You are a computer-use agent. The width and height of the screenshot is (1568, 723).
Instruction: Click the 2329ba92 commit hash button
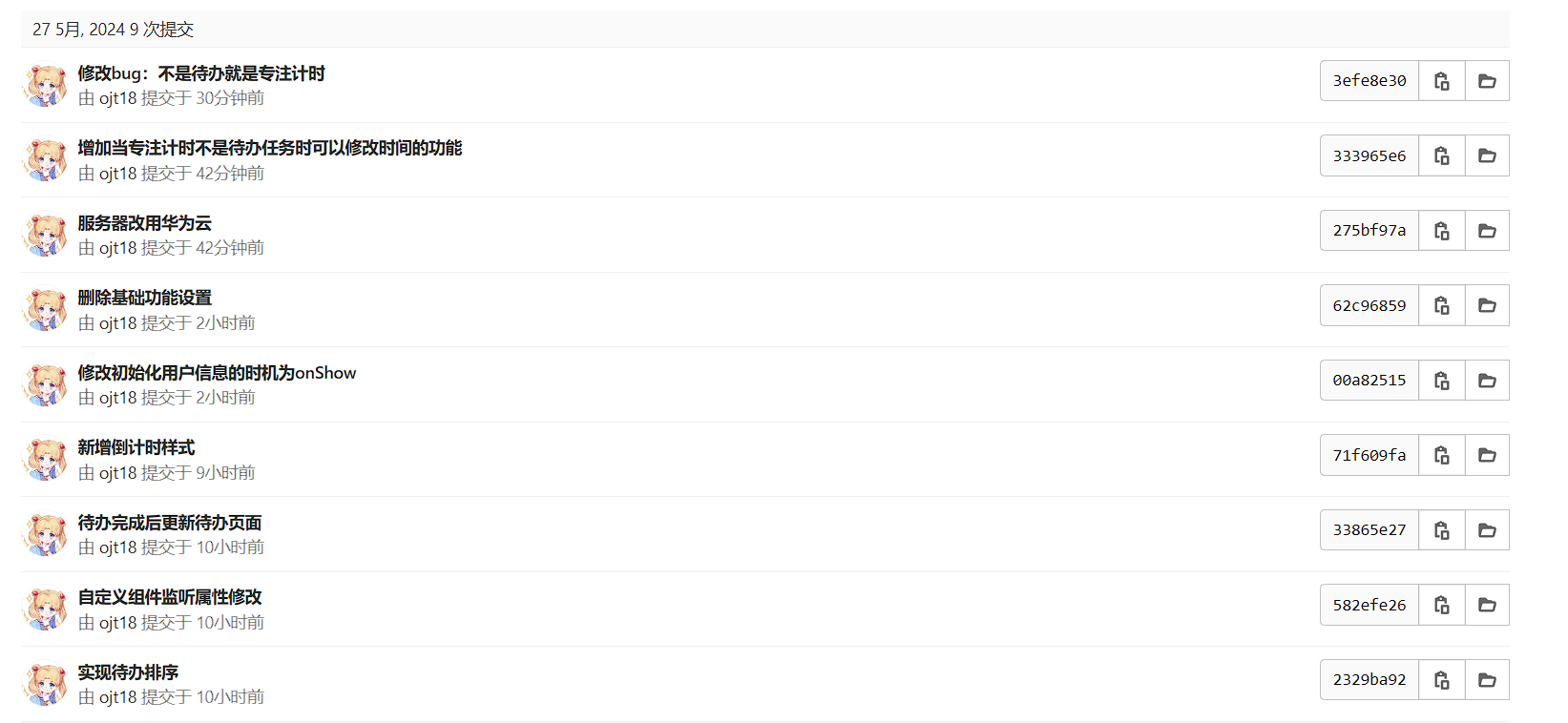point(1369,680)
